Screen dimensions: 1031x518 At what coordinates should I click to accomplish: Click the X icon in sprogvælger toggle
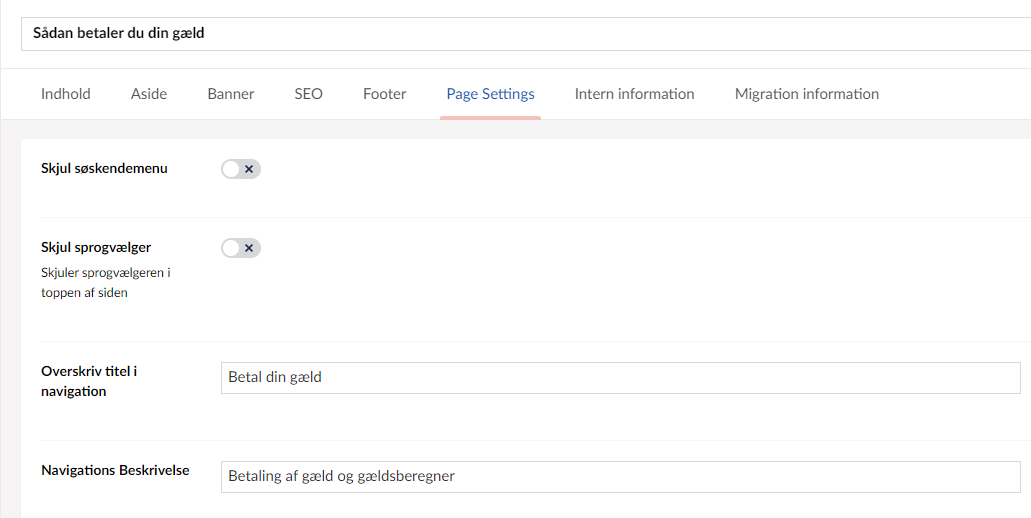tap(249, 248)
